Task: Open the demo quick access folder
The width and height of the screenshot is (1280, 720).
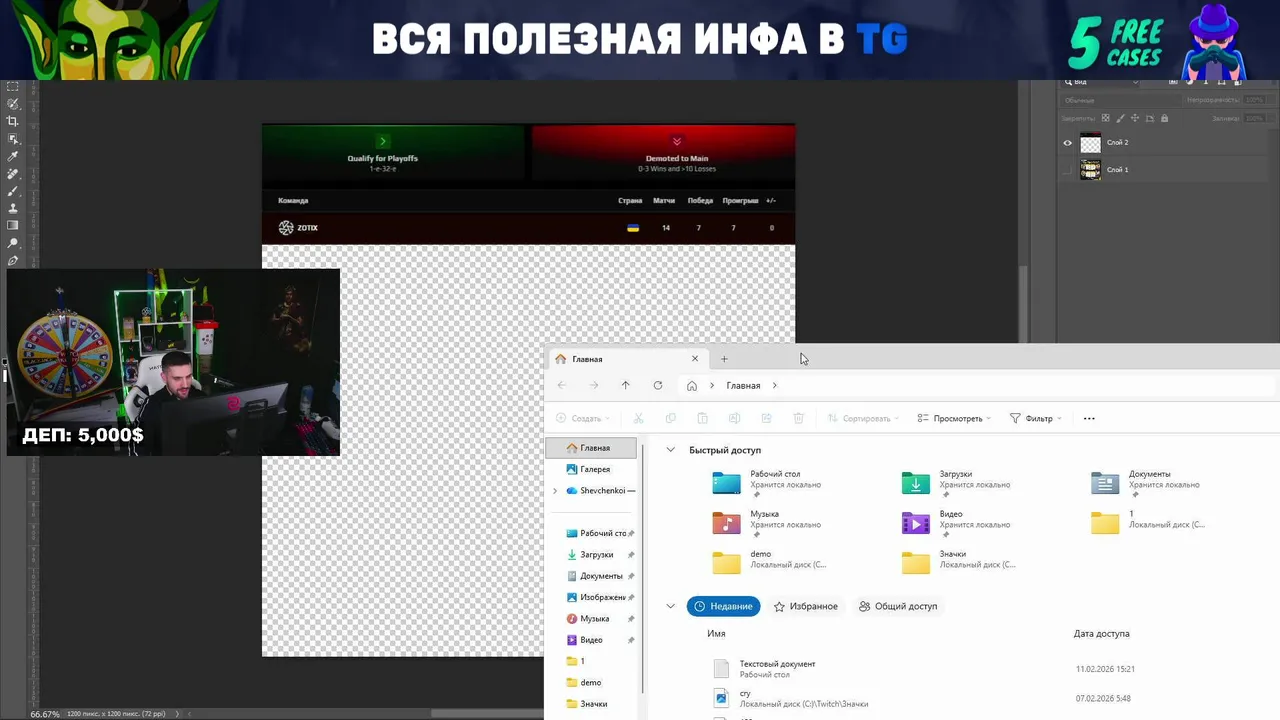Action: [770, 562]
